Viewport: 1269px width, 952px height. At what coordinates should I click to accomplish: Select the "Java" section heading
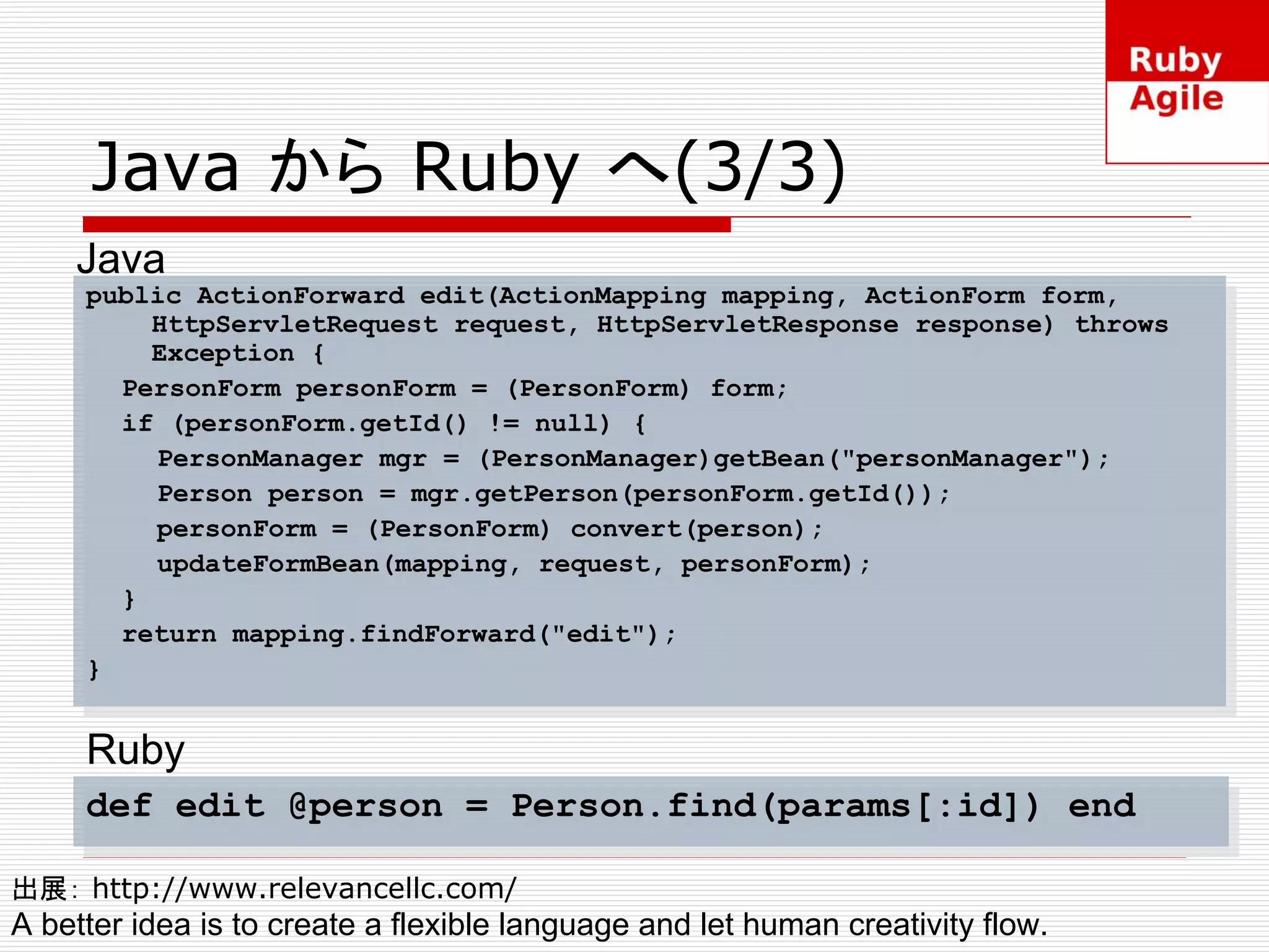pos(121,259)
